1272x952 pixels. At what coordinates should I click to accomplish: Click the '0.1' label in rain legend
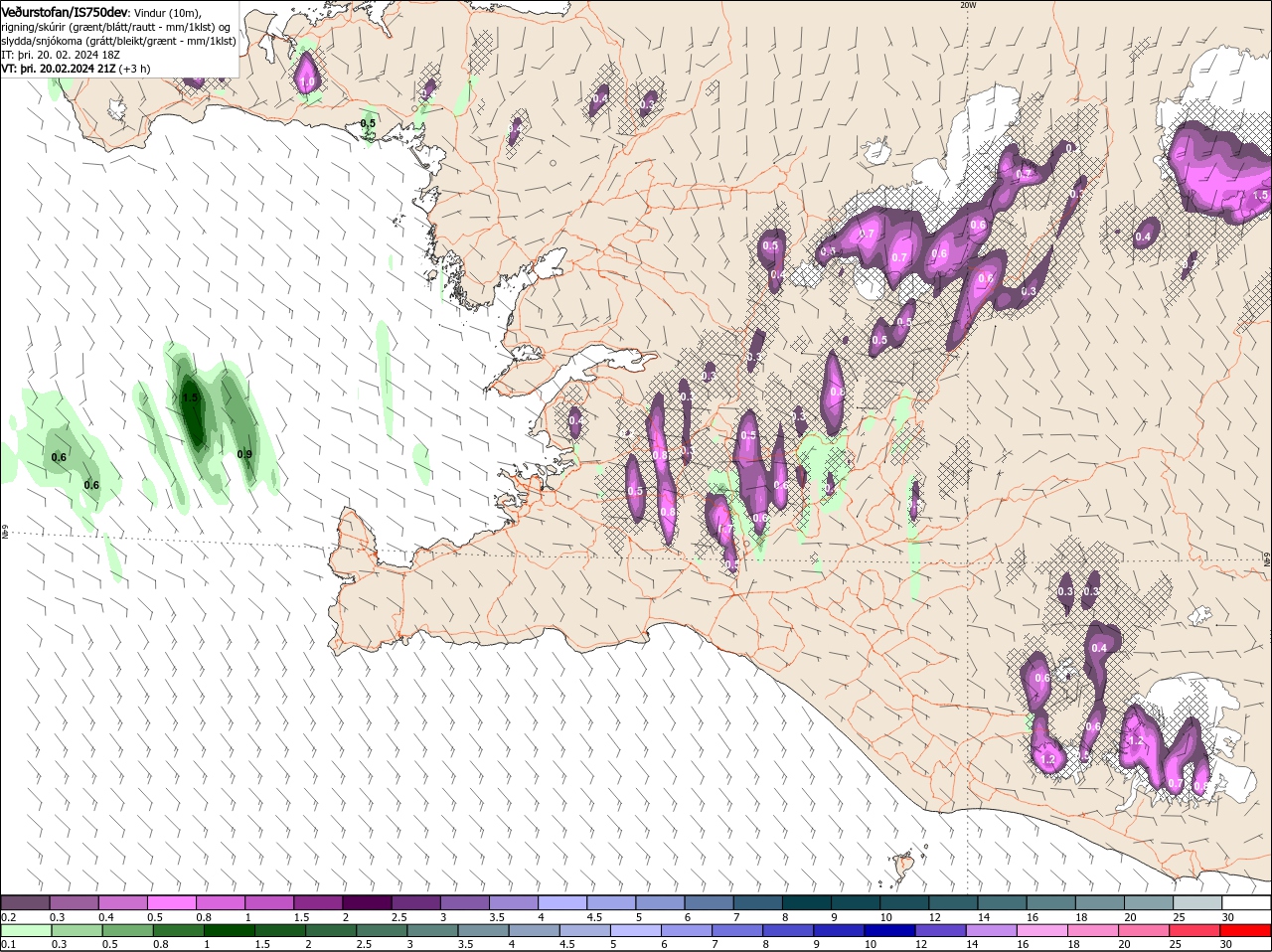pyautogui.click(x=8, y=944)
